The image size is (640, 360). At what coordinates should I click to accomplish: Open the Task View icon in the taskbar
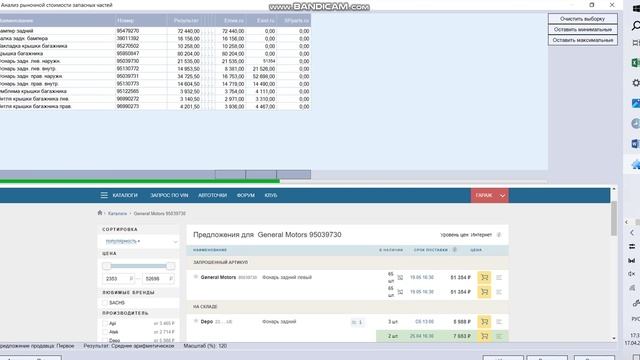(636, 43)
